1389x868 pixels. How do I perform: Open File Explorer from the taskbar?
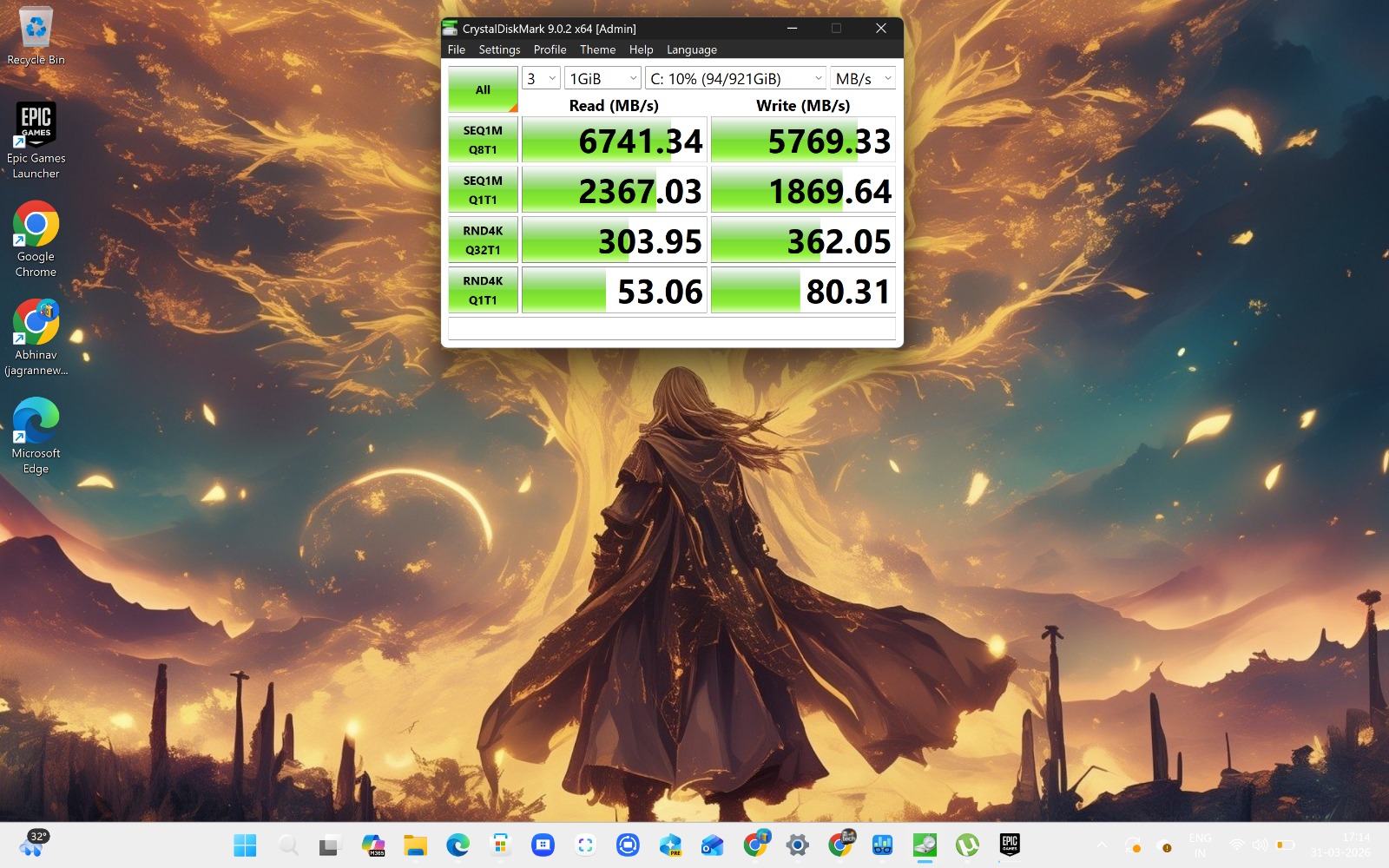point(415,845)
